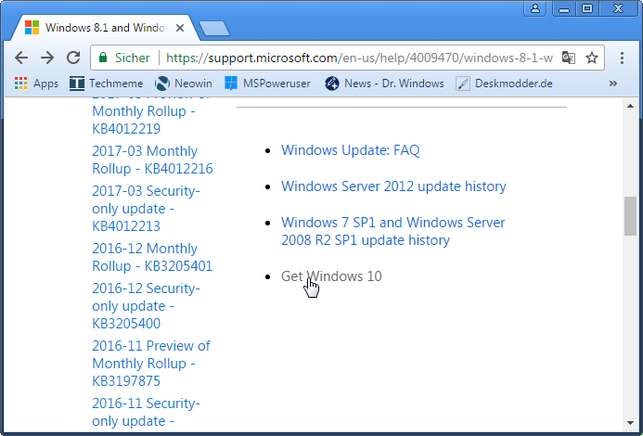The width and height of the screenshot is (643, 436).
Task: Click the page scrollbar down arrow
Action: point(630,423)
